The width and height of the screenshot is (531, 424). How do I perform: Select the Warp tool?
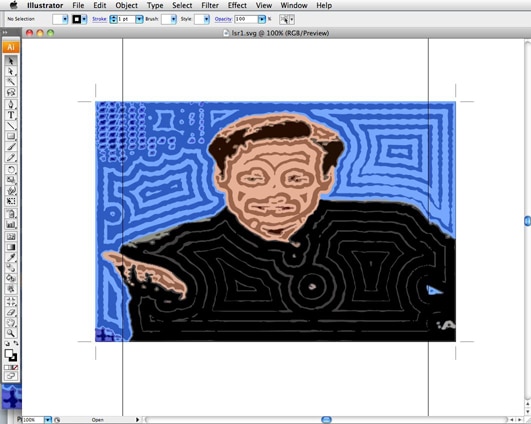tap(11, 190)
